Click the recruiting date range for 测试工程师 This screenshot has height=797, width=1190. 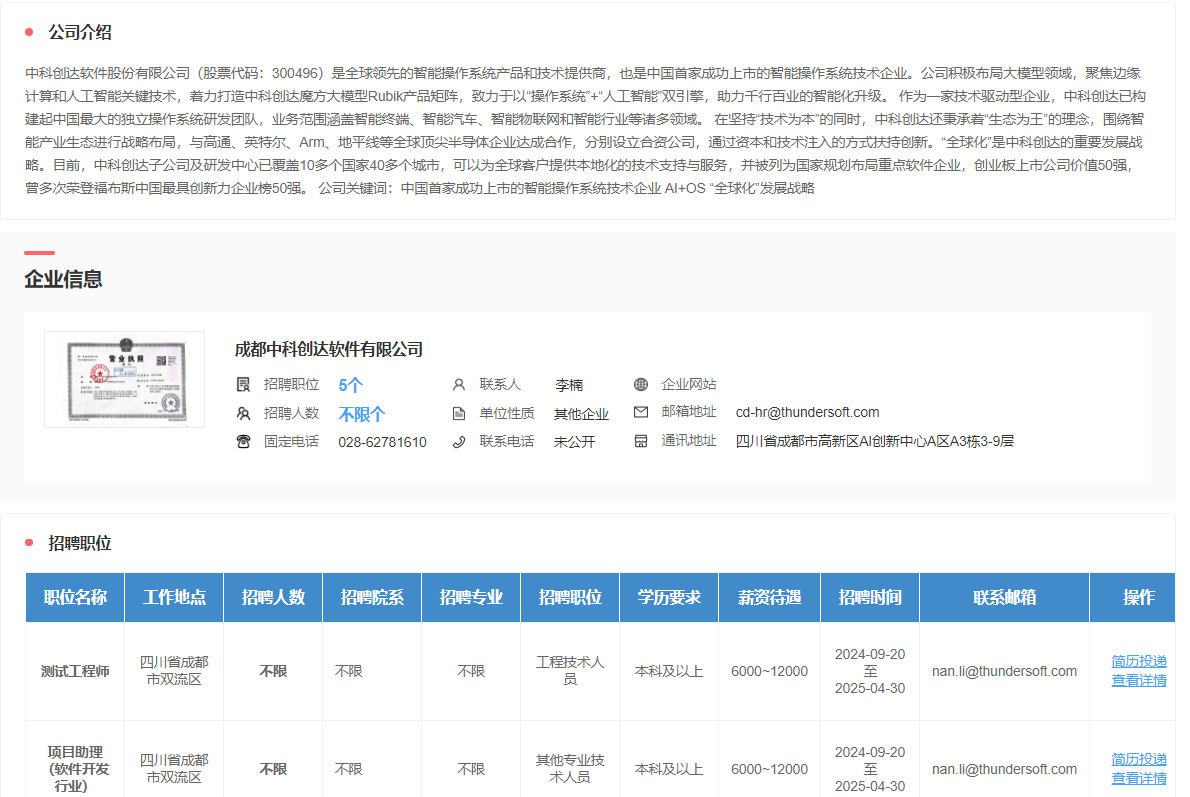coord(870,671)
